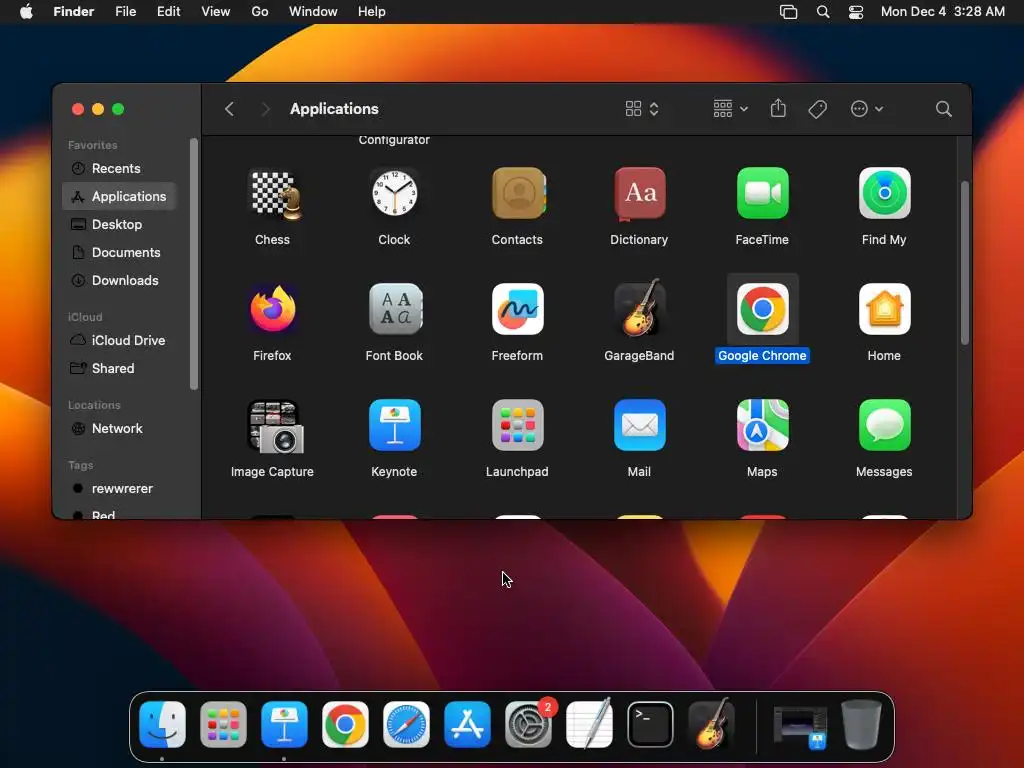Open the Help menu
The height and width of the screenshot is (768, 1024).
pyautogui.click(x=372, y=12)
